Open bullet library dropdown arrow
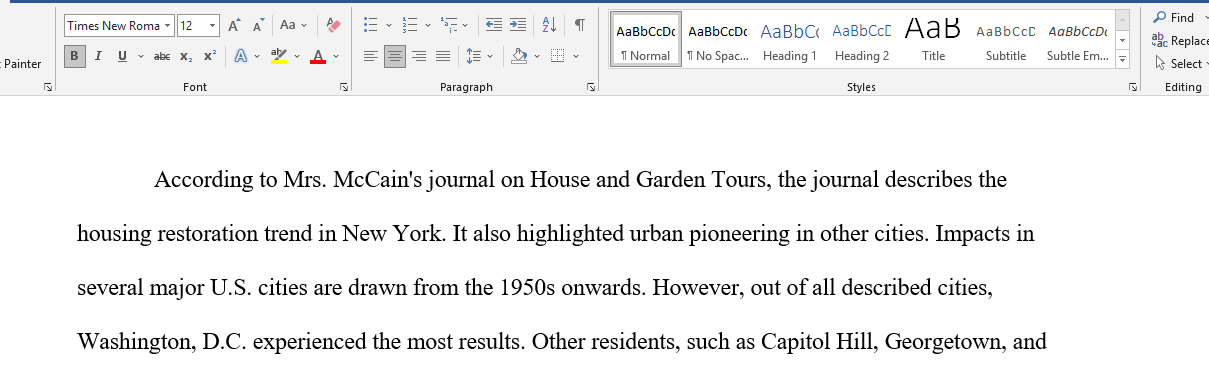Image resolution: width=1209 pixels, height=365 pixels. click(388, 25)
